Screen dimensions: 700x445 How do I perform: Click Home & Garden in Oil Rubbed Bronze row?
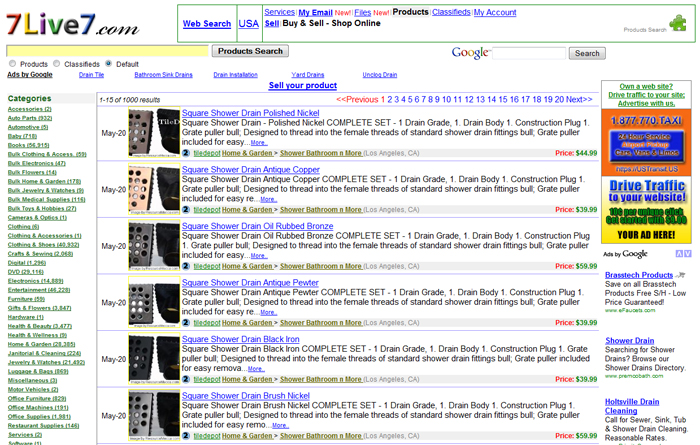[x=247, y=266]
